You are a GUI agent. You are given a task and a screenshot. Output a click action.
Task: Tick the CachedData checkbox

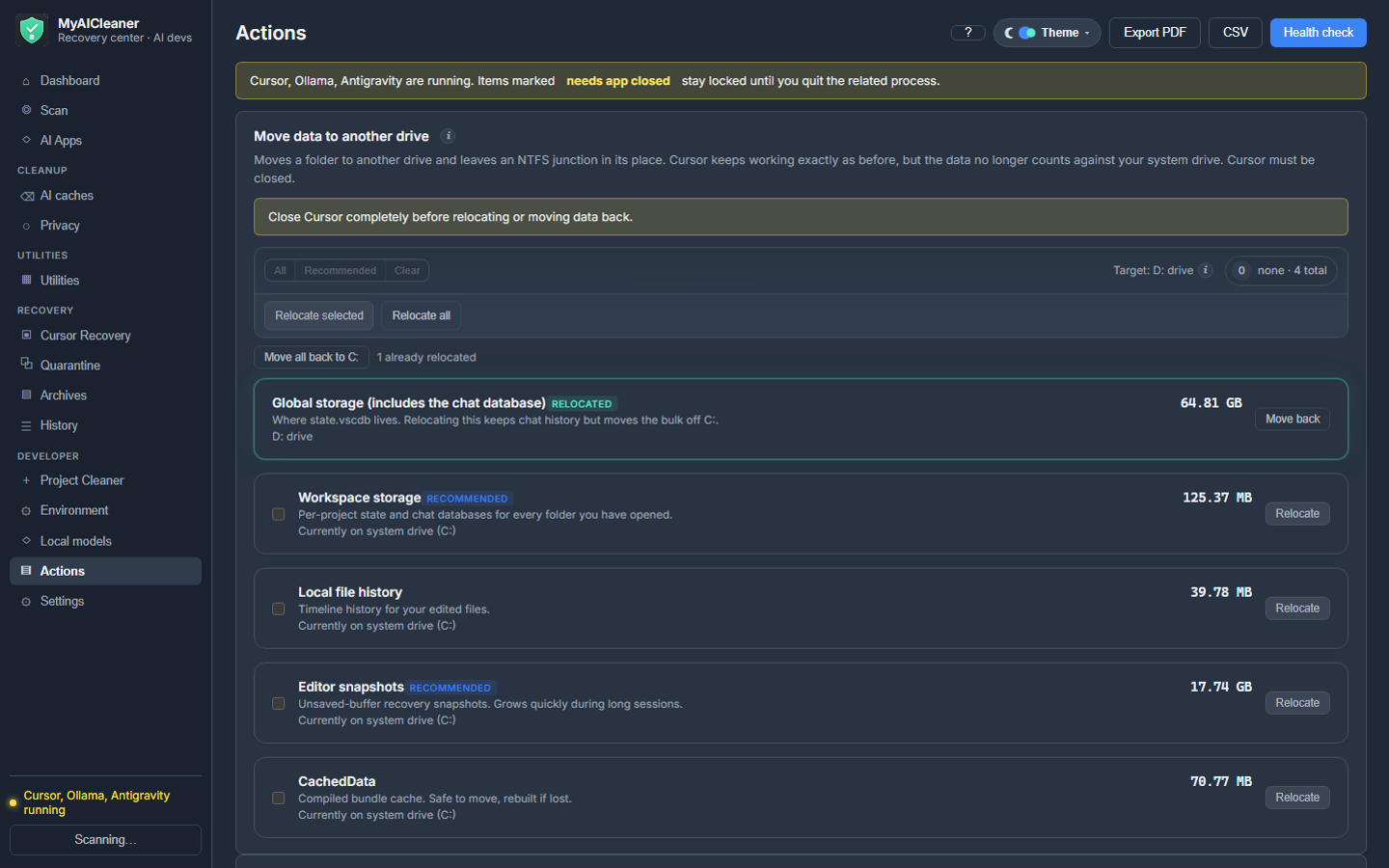pyautogui.click(x=278, y=798)
